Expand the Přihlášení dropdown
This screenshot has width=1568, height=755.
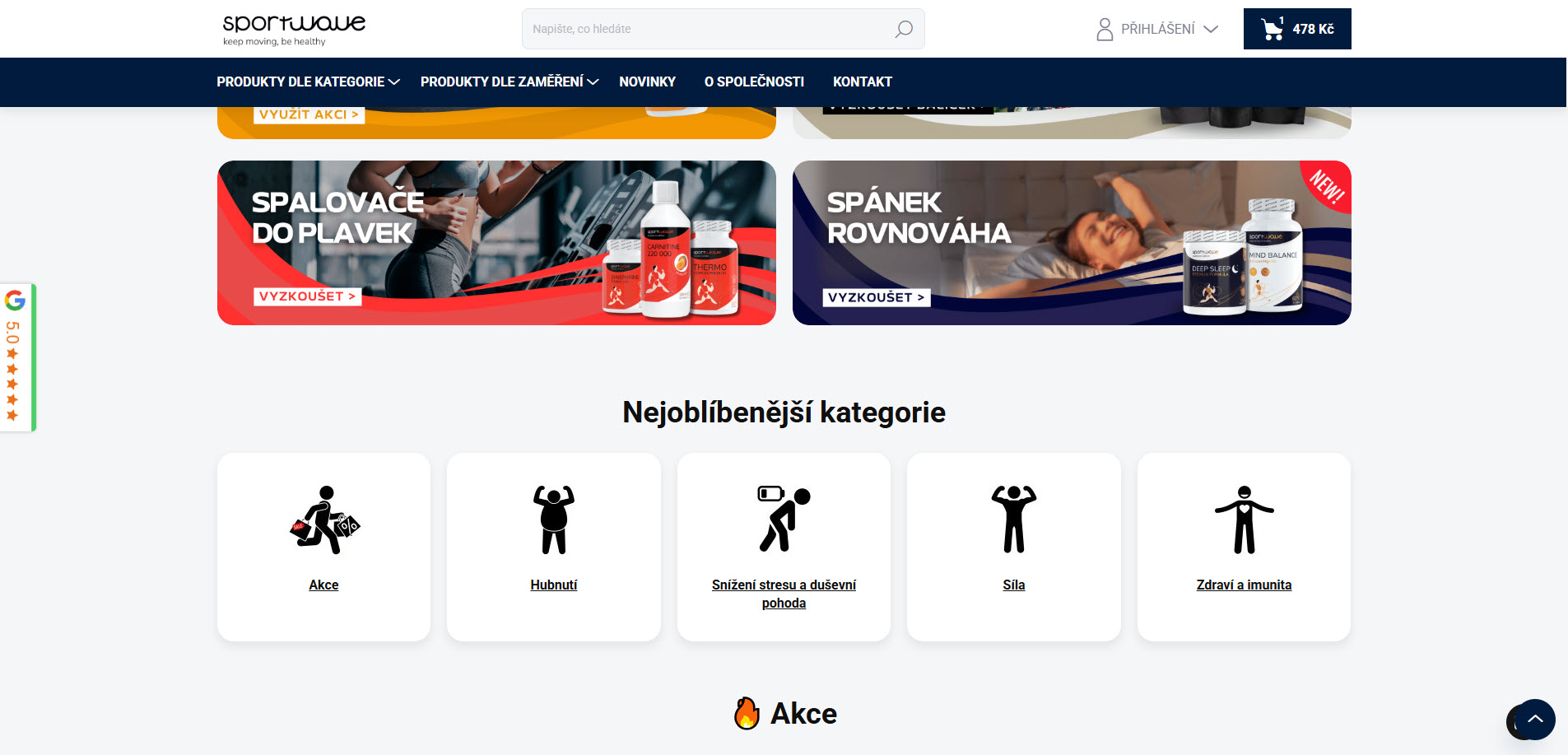[1158, 29]
